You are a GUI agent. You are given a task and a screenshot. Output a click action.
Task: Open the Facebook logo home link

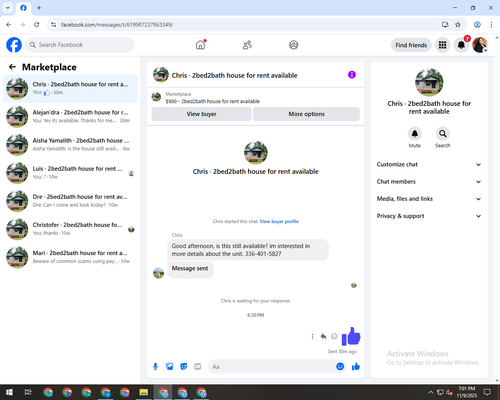click(14, 45)
